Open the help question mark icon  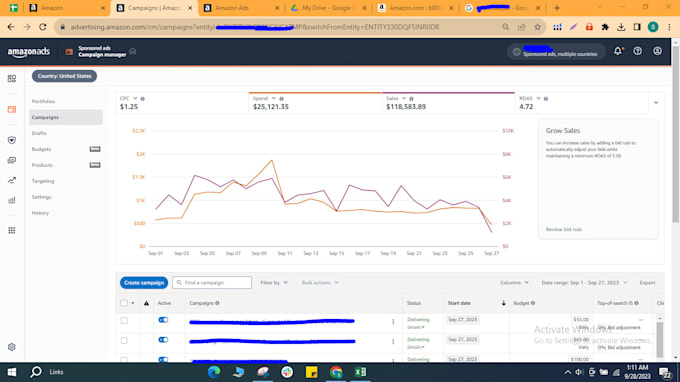(638, 51)
